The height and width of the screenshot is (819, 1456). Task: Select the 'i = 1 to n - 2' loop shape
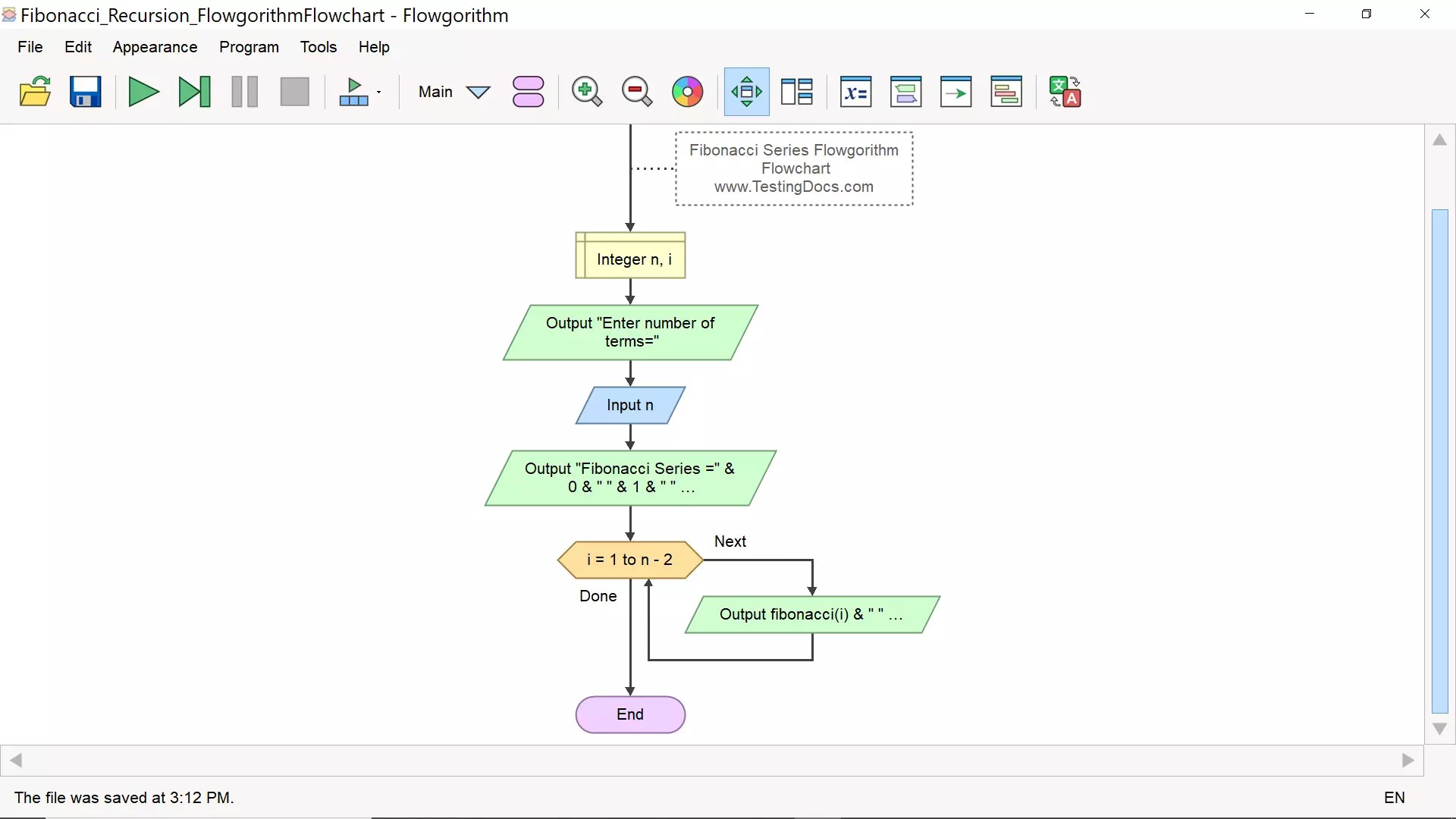(x=630, y=560)
